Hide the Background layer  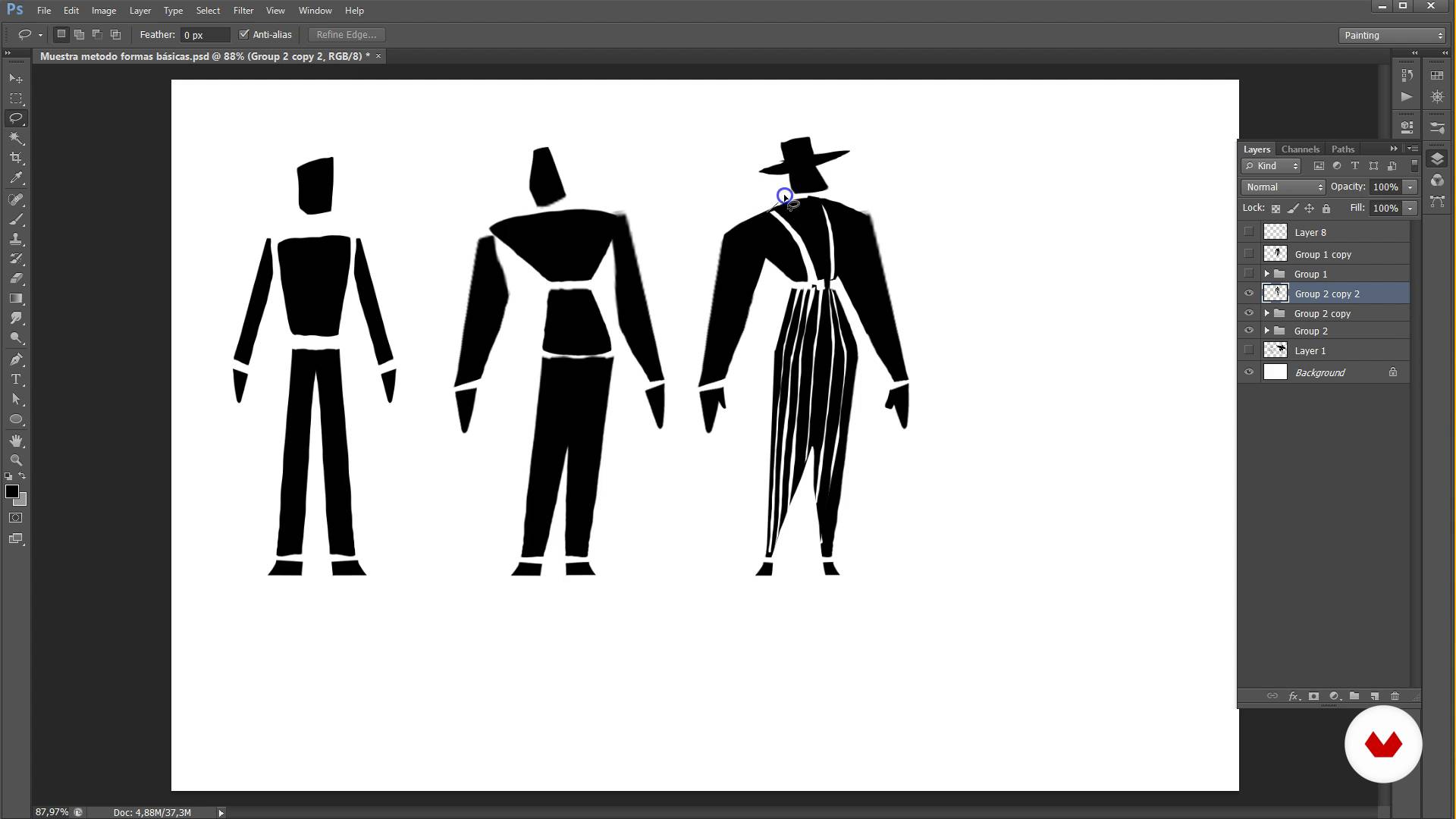(x=1249, y=372)
